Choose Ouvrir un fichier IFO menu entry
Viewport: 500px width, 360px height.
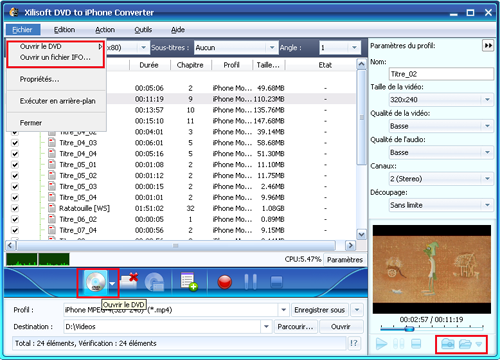click(55, 57)
